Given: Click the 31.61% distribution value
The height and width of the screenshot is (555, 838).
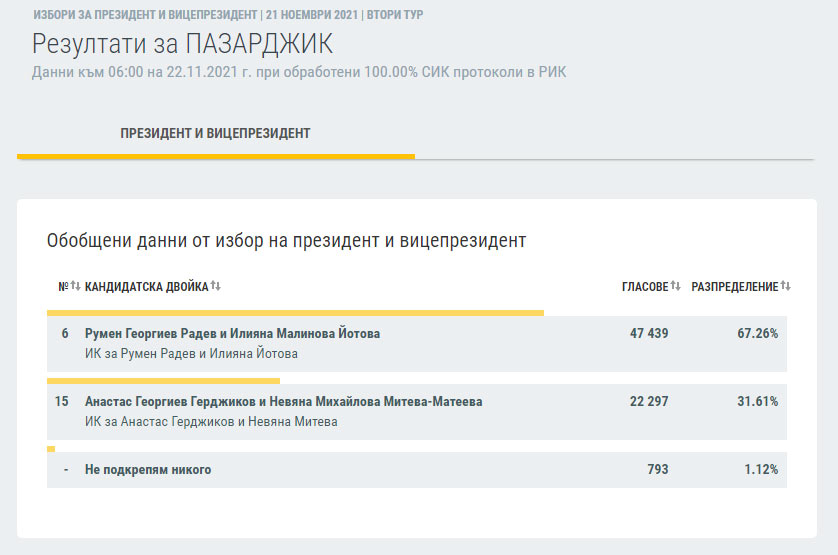Looking at the screenshot, I should [757, 402].
